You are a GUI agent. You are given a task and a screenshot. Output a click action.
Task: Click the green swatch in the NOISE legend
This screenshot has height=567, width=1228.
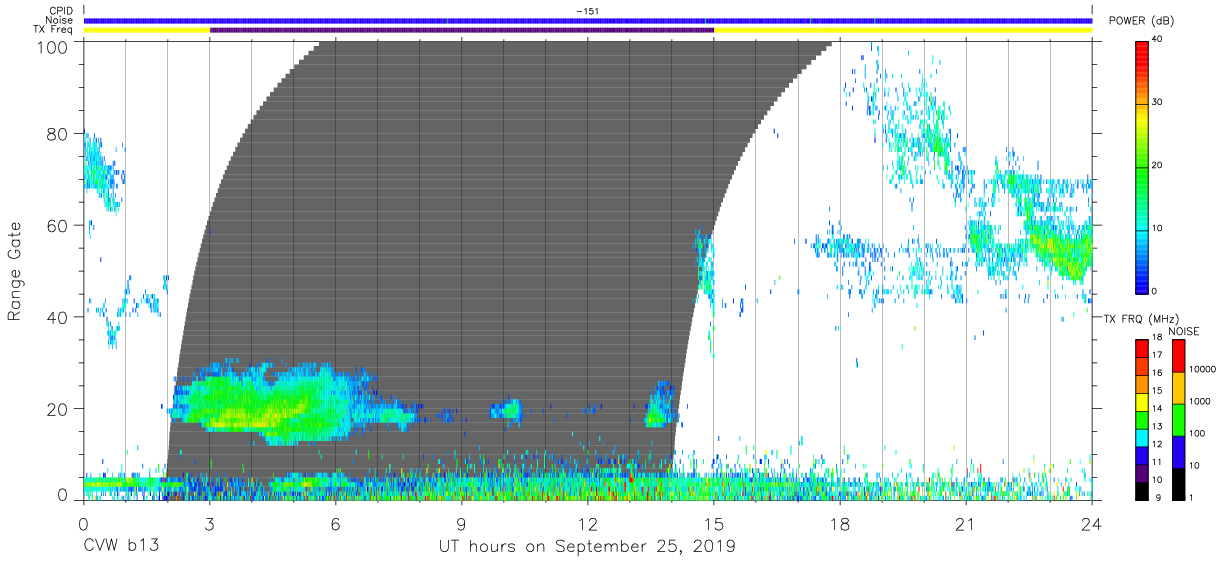coord(1178,419)
